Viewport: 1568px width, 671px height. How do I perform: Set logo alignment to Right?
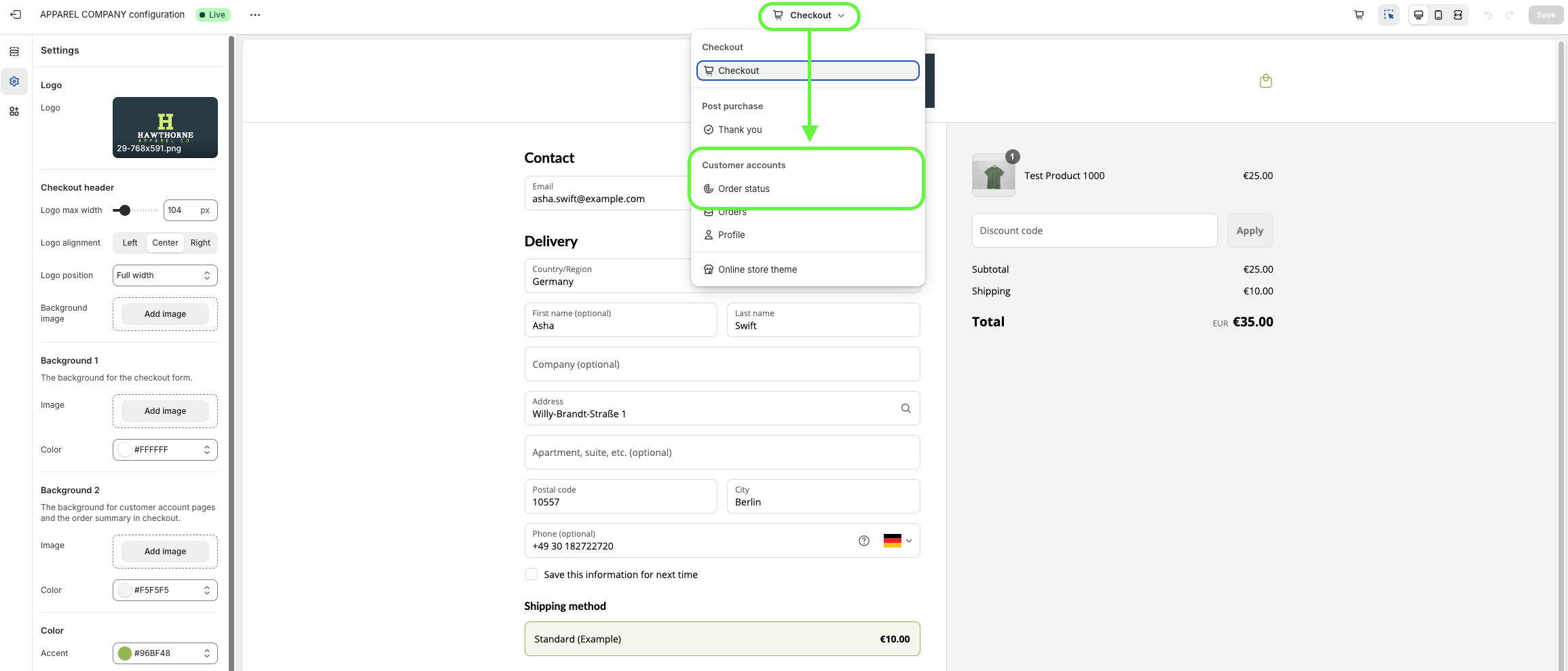pos(200,243)
